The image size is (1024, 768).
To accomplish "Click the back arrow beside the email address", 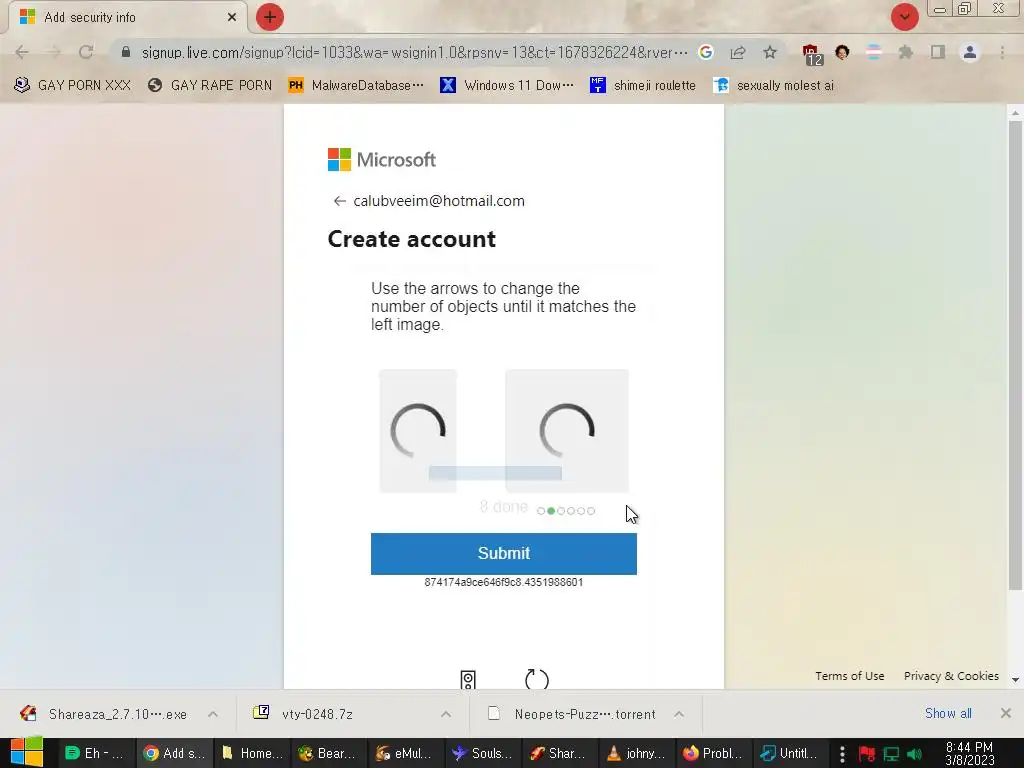I will (339, 201).
